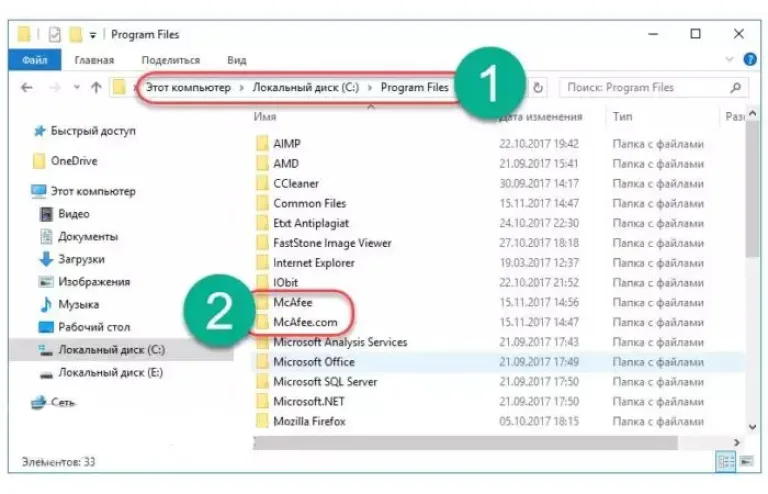Click the vertical scrollbar up arrow
Screen dimensions: 768x494
click(752, 114)
